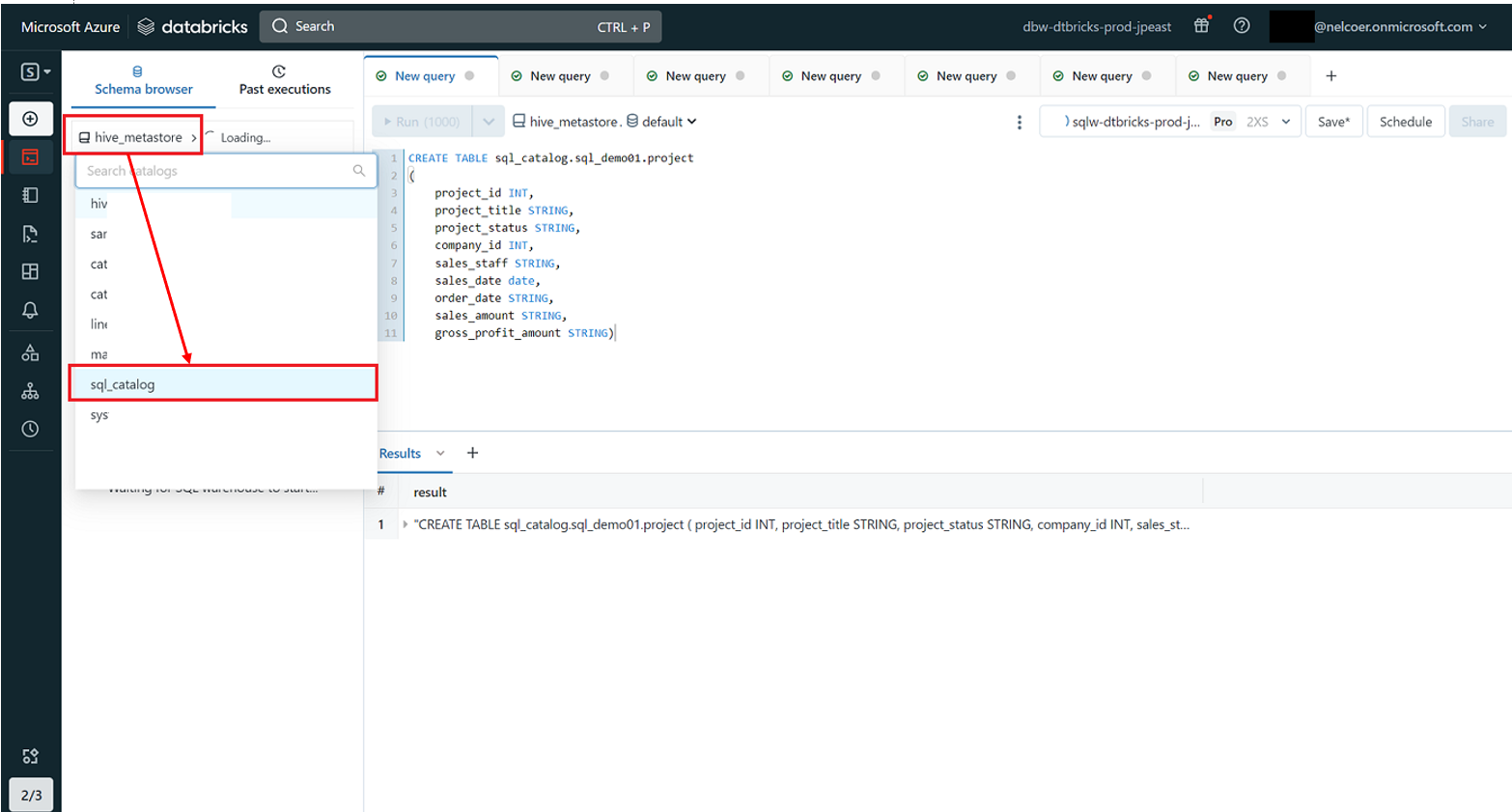1512x812 pixels.
Task: Click the Save* button
Action: [x=1333, y=122]
